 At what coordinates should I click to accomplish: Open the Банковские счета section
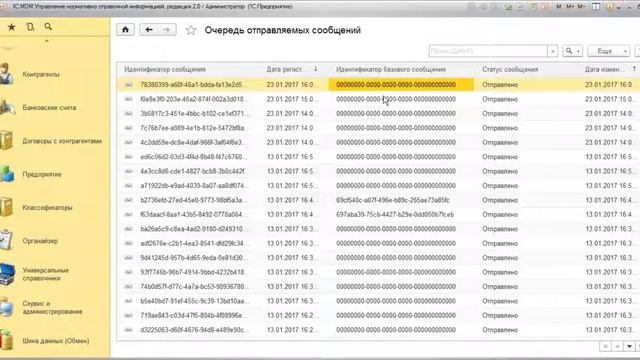click(x=49, y=108)
